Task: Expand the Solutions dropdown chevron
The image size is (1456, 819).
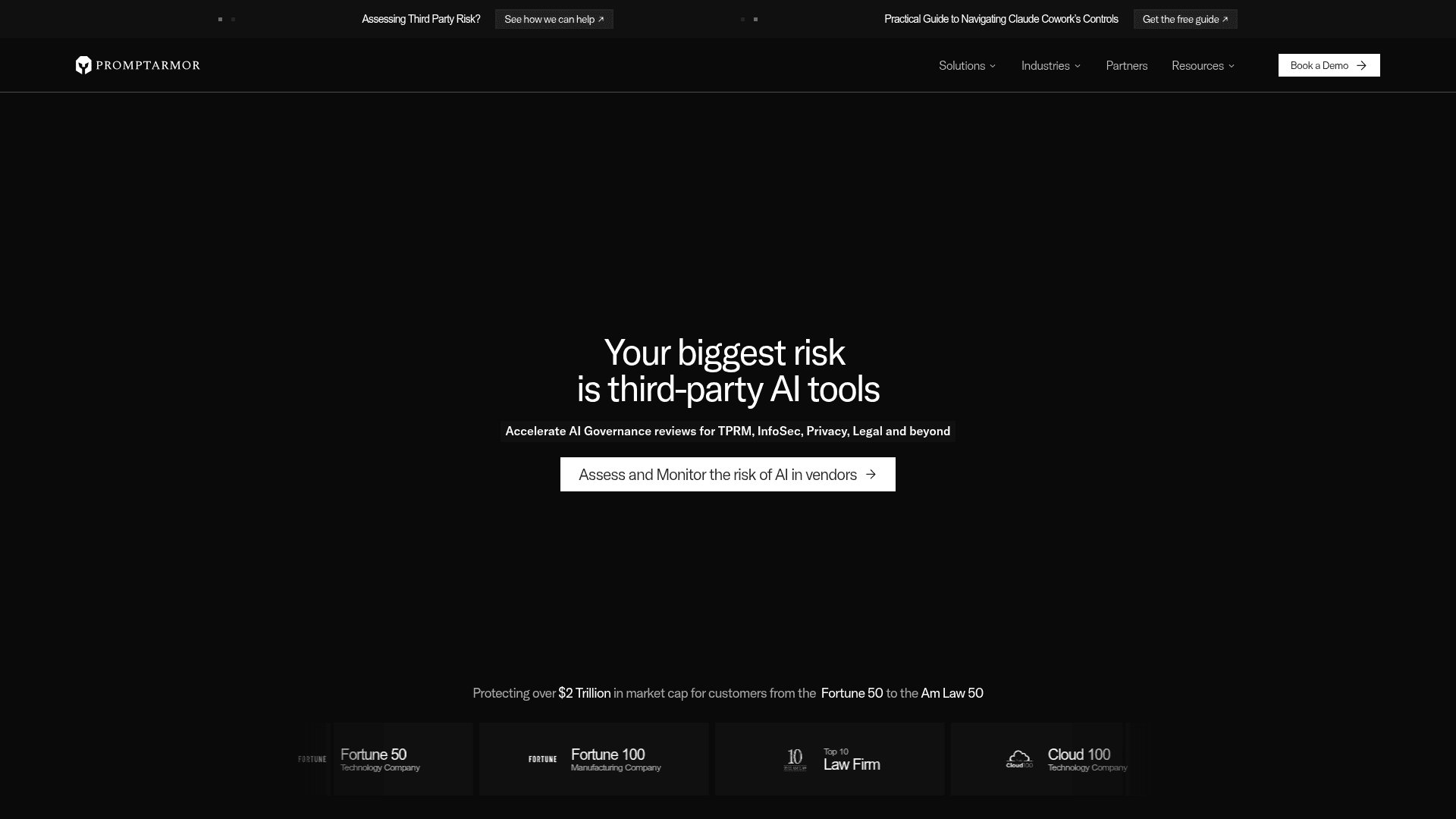Action: tap(993, 66)
